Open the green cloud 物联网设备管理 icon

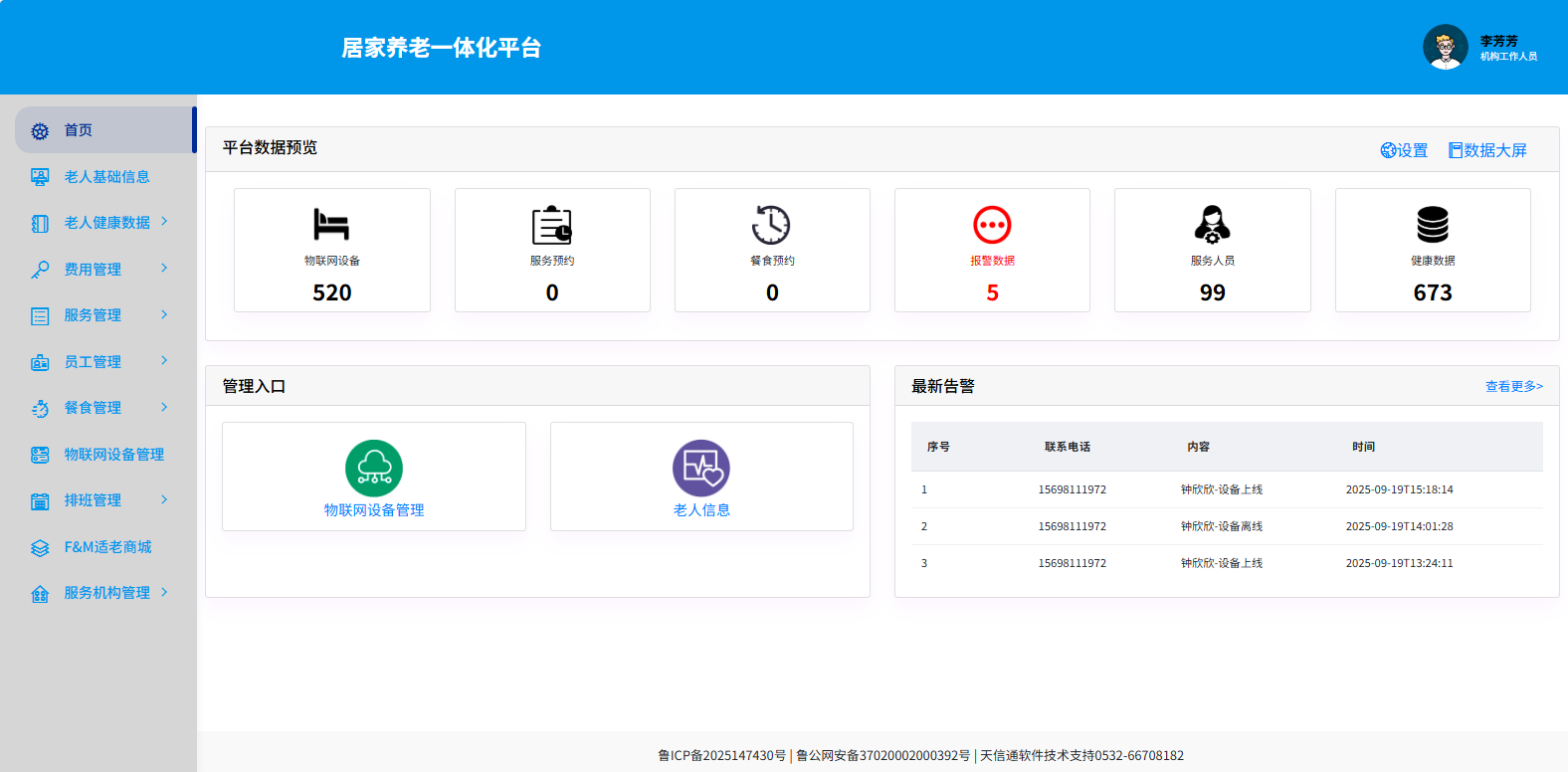[x=374, y=468]
